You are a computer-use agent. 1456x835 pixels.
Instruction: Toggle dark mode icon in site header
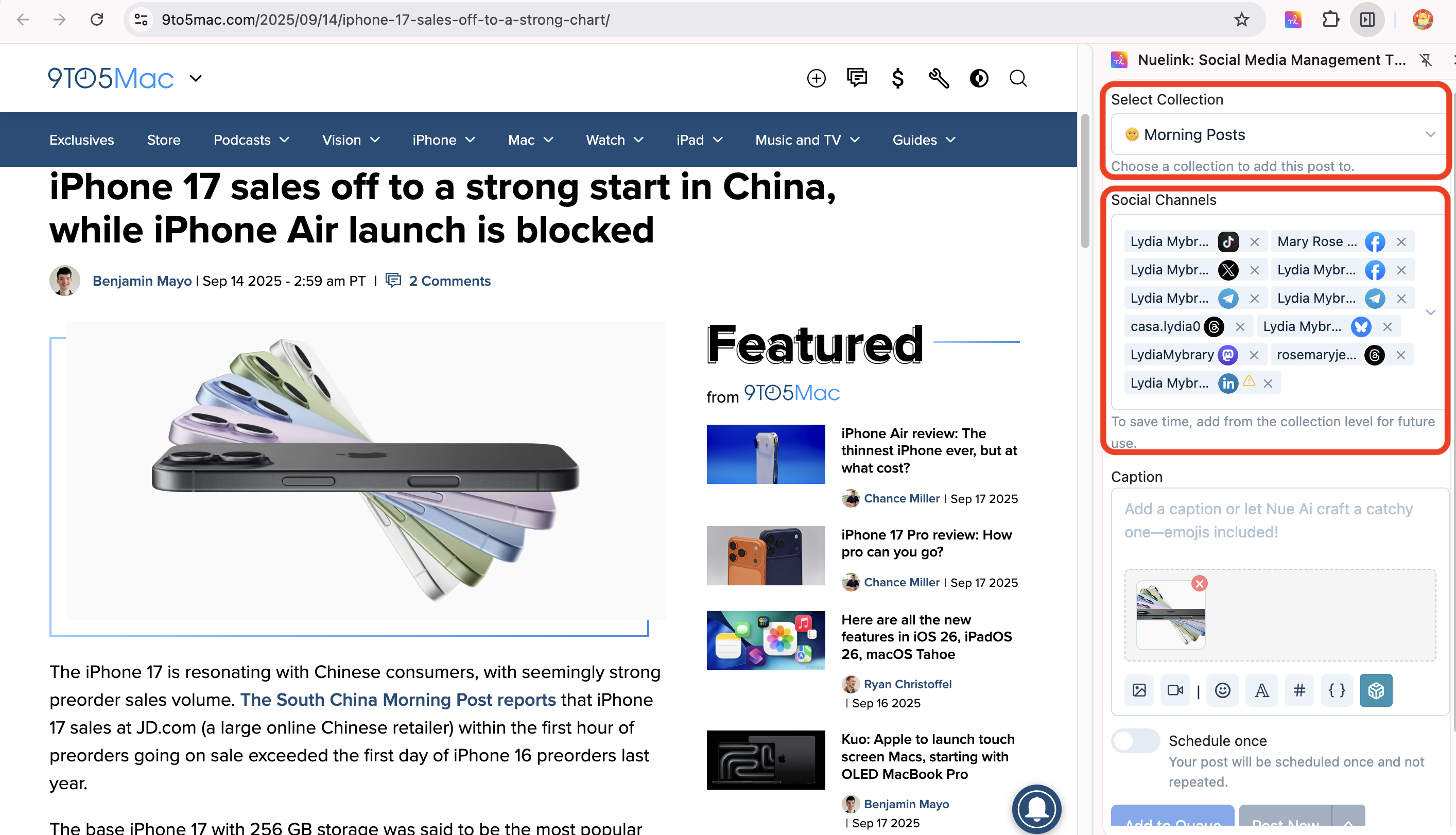(x=979, y=78)
